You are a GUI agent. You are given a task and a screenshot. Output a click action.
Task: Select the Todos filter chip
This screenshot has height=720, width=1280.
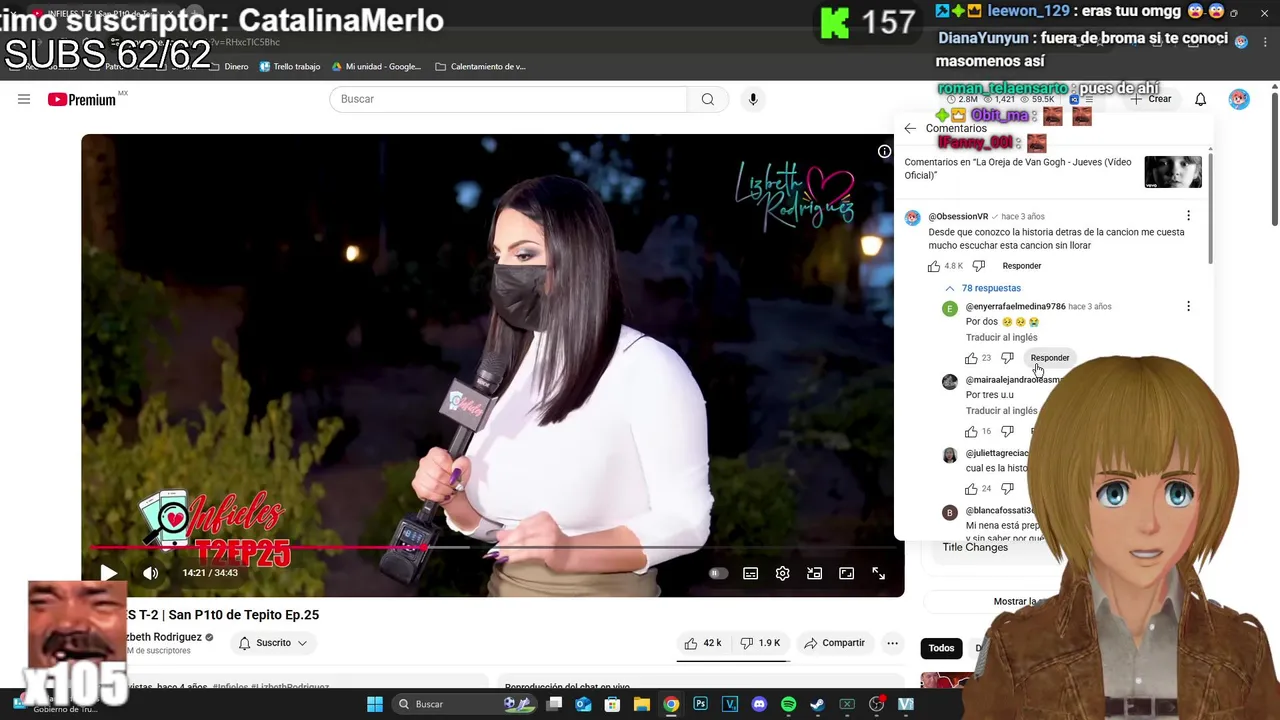941,648
